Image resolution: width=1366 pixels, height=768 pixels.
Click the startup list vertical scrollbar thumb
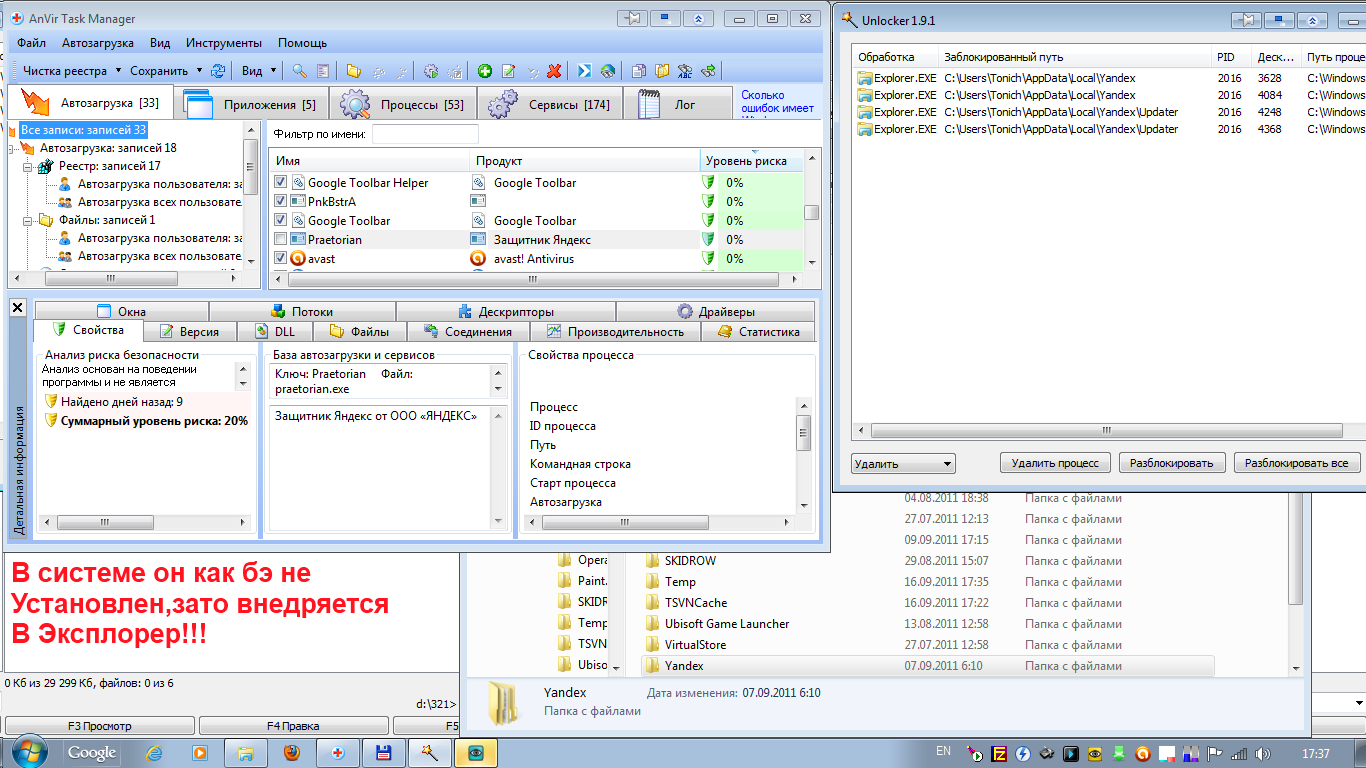[x=812, y=212]
